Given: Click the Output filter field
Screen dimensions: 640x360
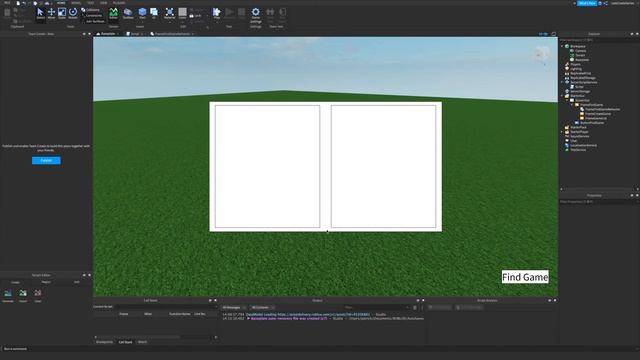Looking at the screenshot, I should [376, 307].
